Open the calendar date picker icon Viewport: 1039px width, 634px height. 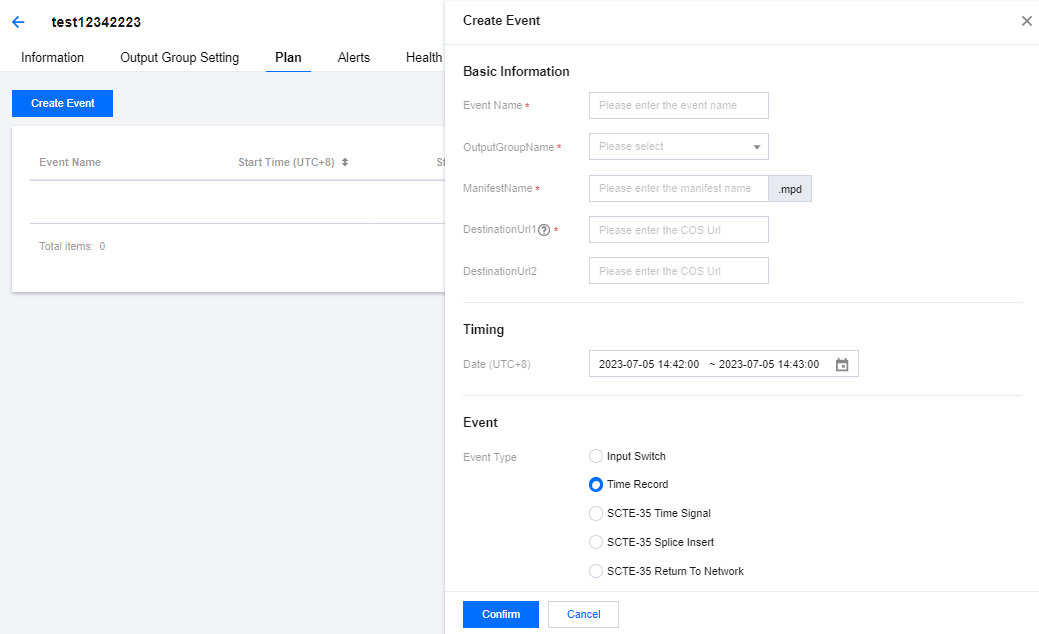click(x=842, y=365)
